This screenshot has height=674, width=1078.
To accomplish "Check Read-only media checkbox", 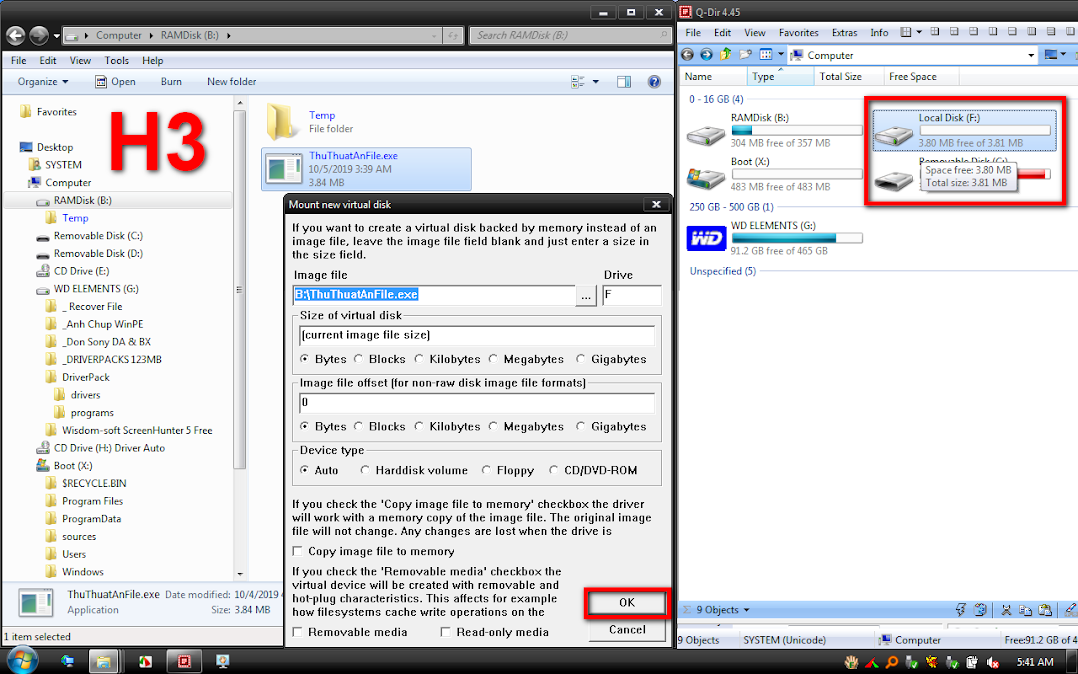I will (x=446, y=631).
